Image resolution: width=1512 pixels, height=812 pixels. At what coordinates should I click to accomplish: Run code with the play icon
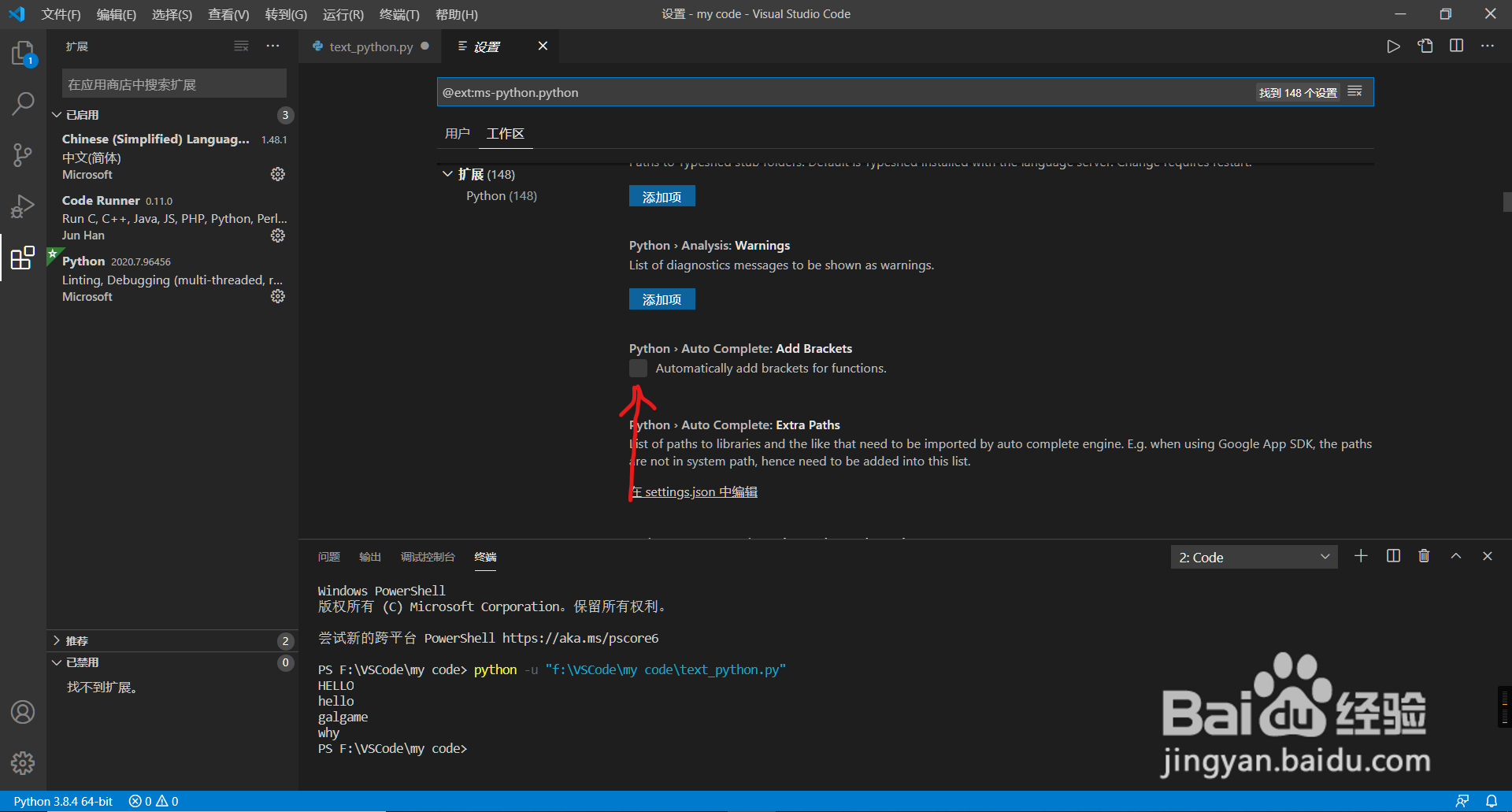click(x=1393, y=46)
